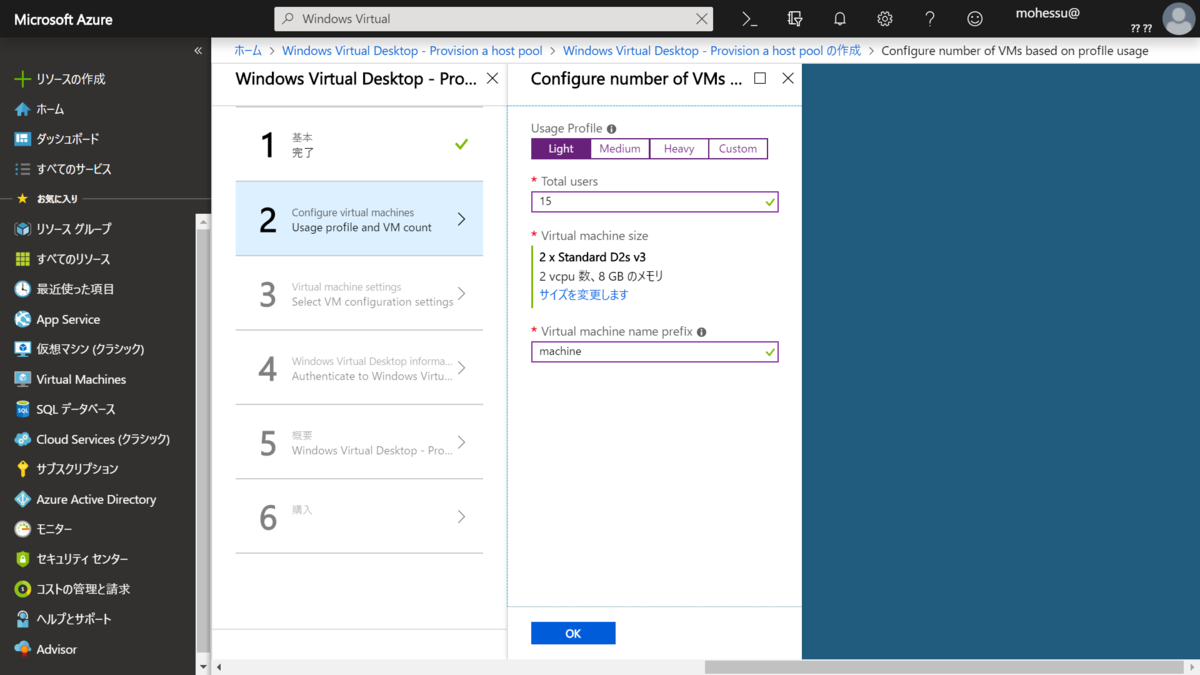1200x675 pixels.
Task: Open host pool creation breadcrumb link
Action: point(711,50)
